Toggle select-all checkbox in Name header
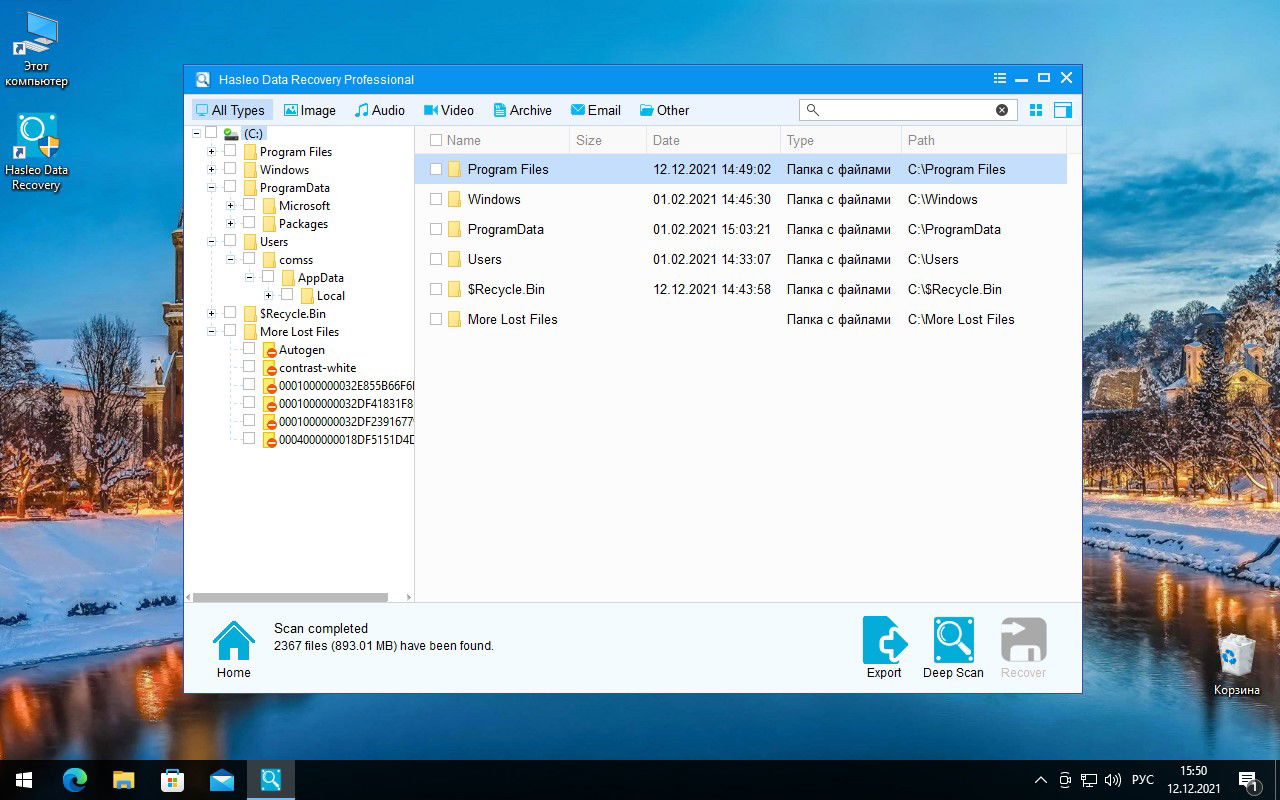Screen dimensions: 1280x800 pyautogui.click(x=436, y=140)
